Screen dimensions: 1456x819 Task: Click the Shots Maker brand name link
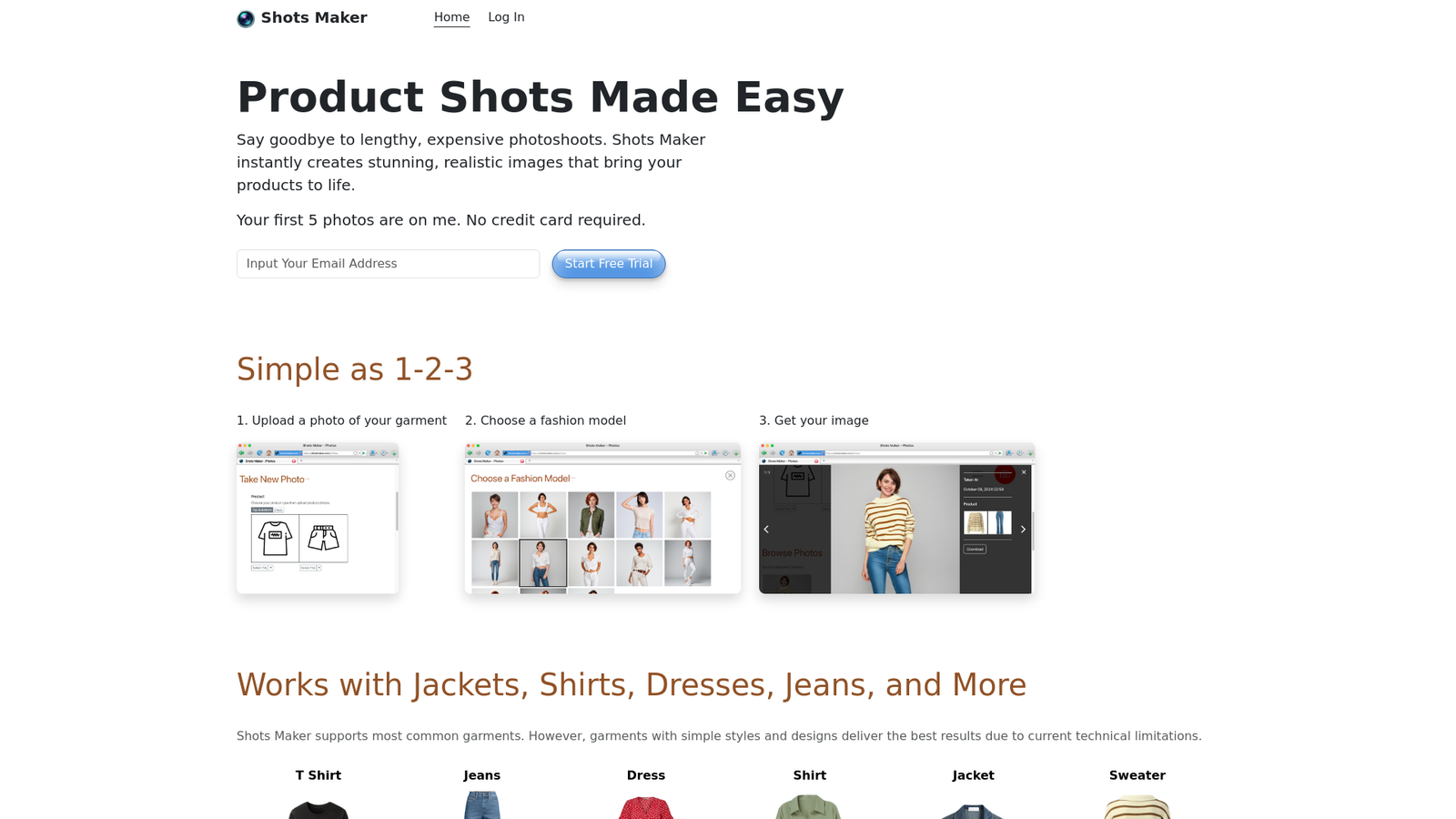point(314,17)
